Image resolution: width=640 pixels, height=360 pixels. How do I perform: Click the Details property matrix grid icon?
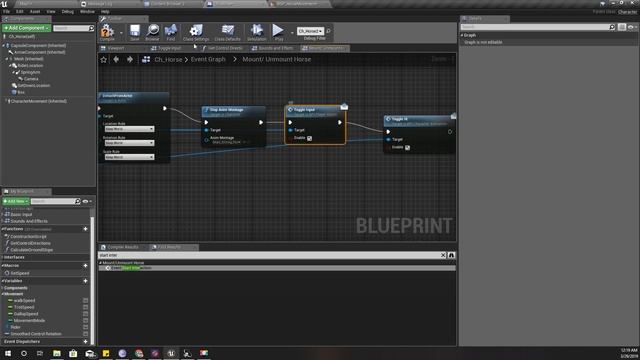point(622,27)
